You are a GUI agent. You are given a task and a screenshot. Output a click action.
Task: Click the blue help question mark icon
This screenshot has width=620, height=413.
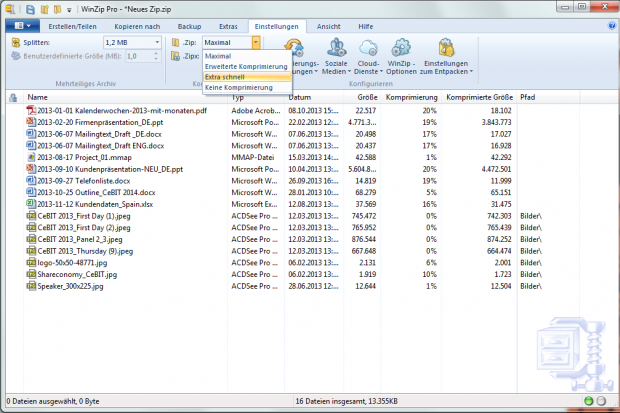[611, 26]
